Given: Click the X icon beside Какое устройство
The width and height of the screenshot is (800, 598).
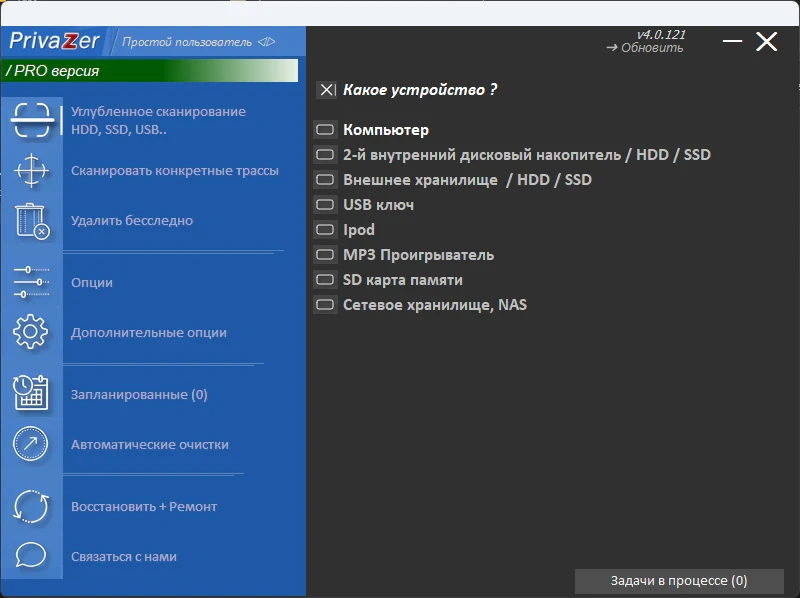Looking at the screenshot, I should coord(327,90).
